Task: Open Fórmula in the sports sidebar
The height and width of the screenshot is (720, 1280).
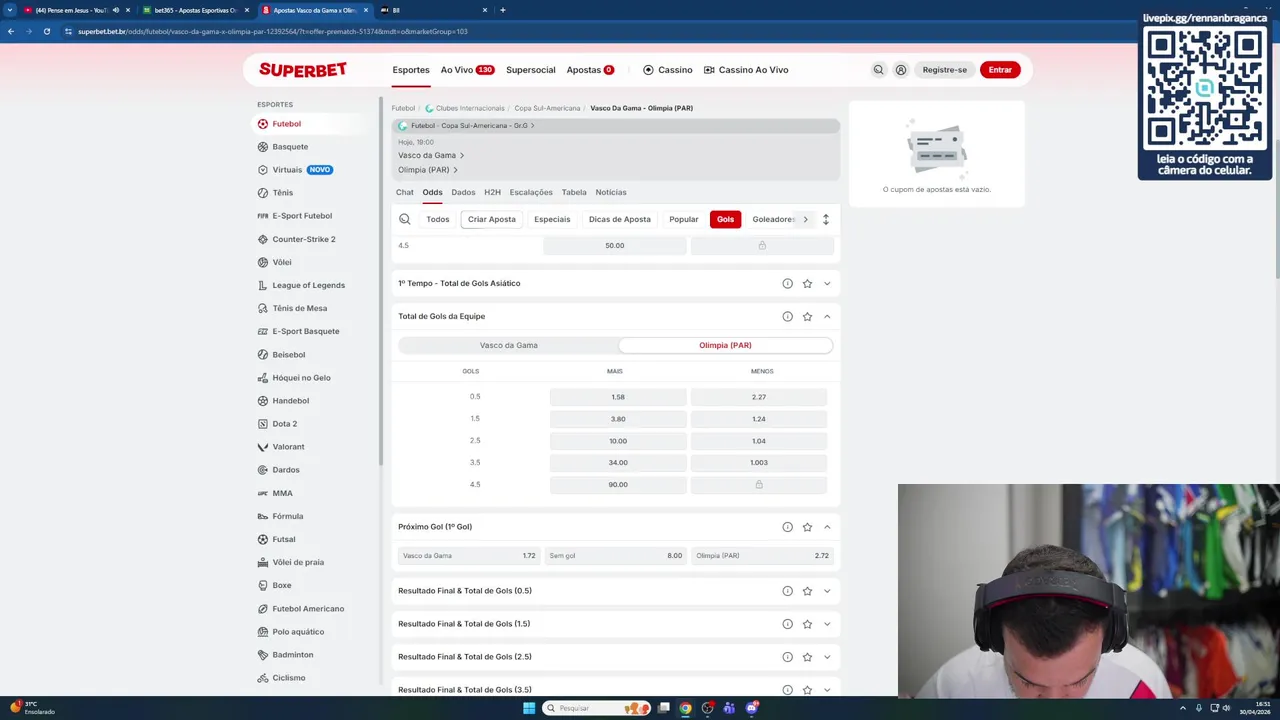Action: 287,516
